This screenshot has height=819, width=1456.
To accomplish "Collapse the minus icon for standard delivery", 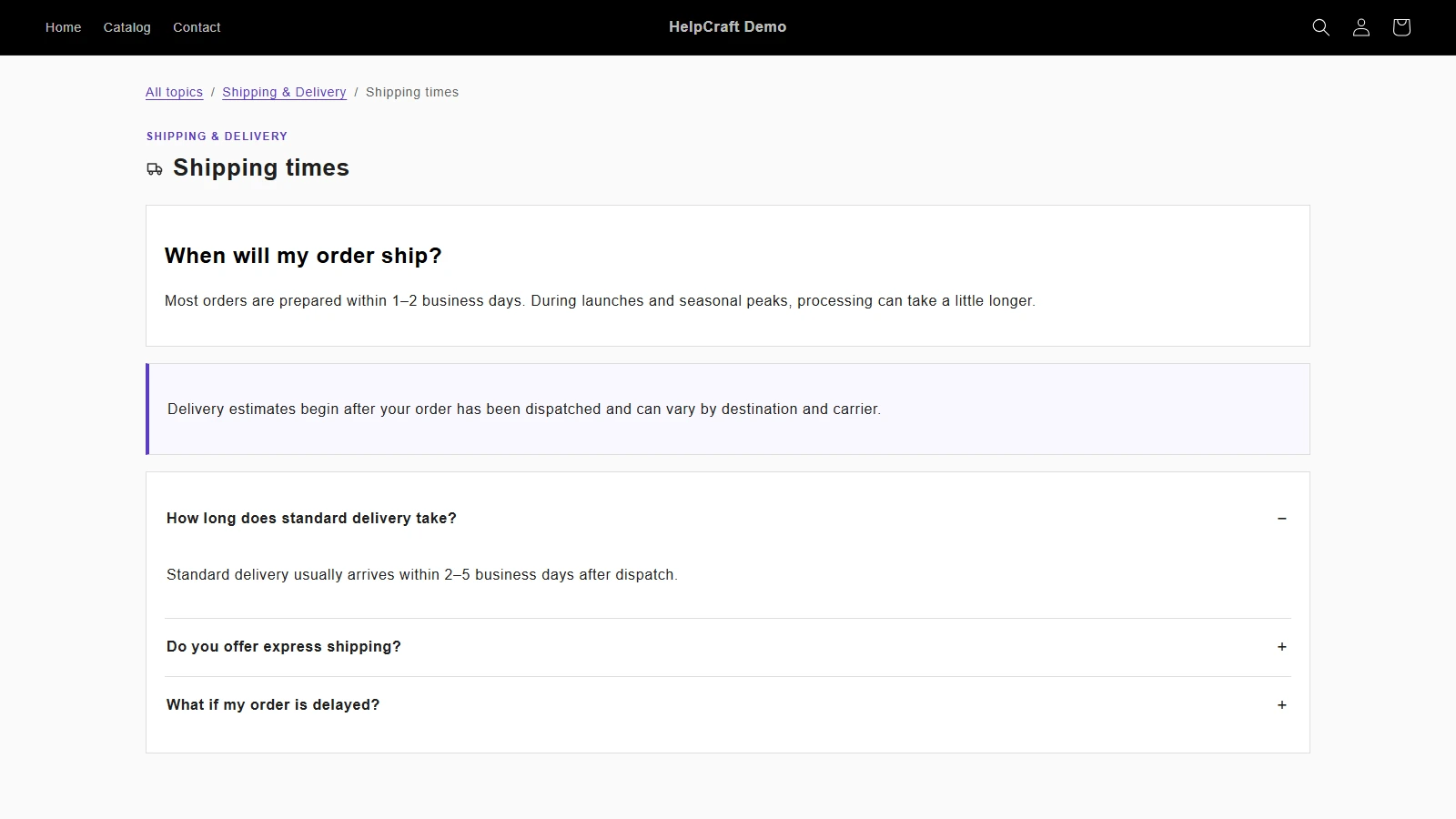I will (x=1281, y=519).
